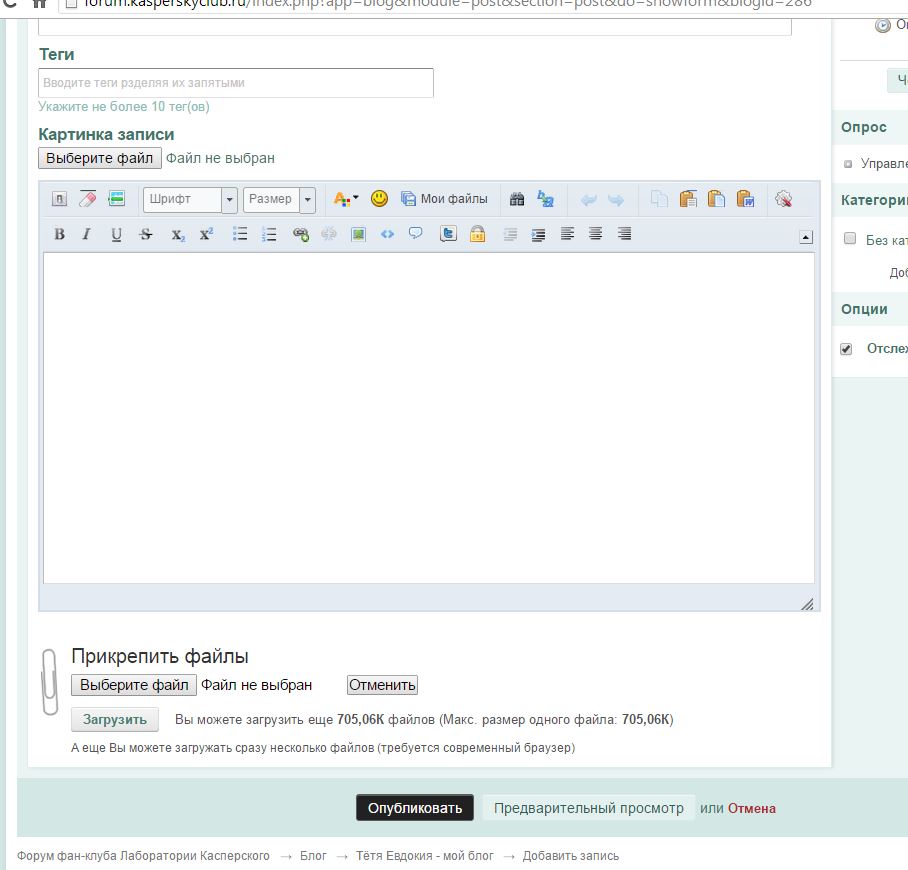Image resolution: width=908 pixels, height=870 pixels.
Task: Toggle bold formatting
Action: coord(59,234)
